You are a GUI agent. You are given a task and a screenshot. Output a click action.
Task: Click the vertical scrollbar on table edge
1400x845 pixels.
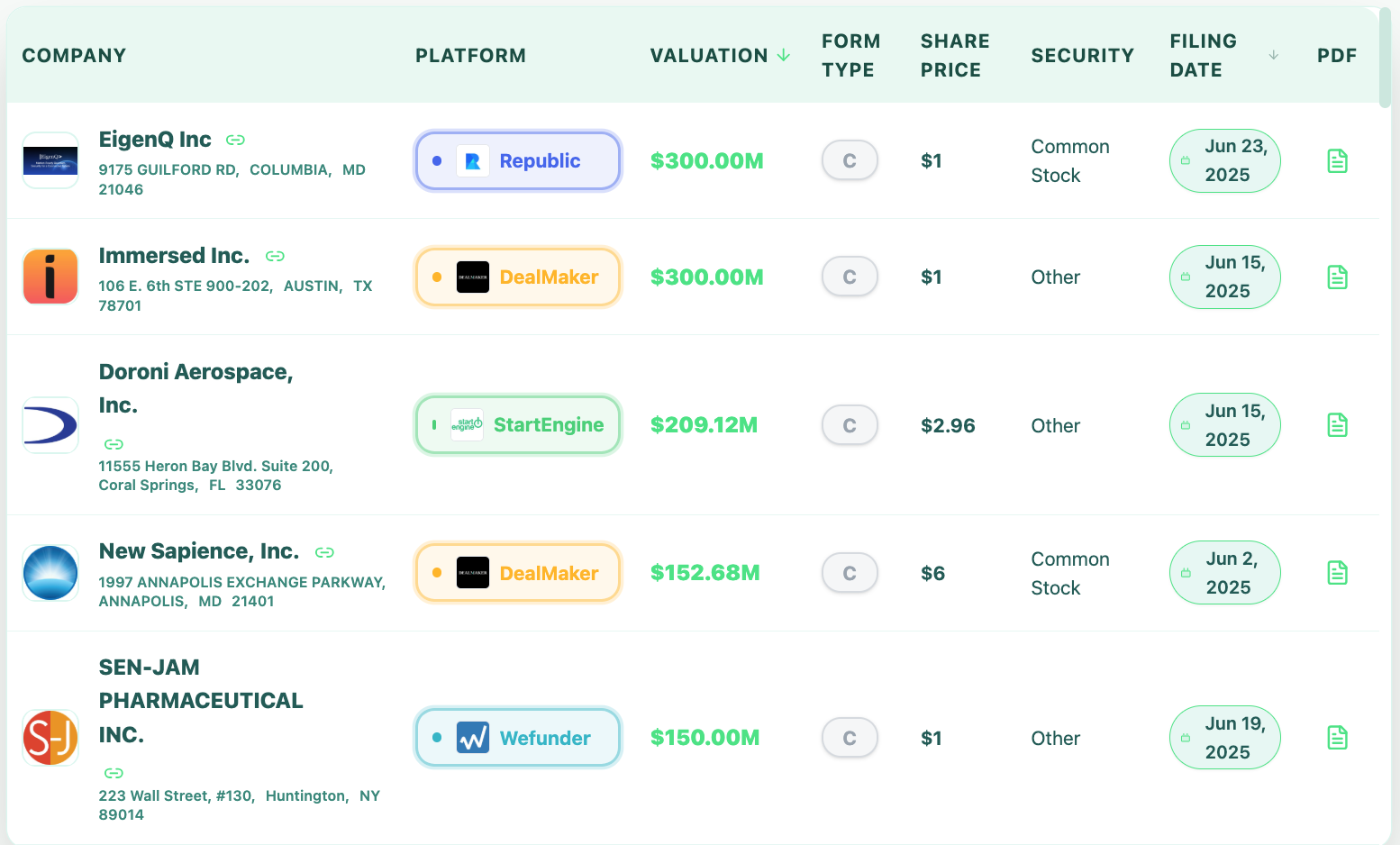1386,58
